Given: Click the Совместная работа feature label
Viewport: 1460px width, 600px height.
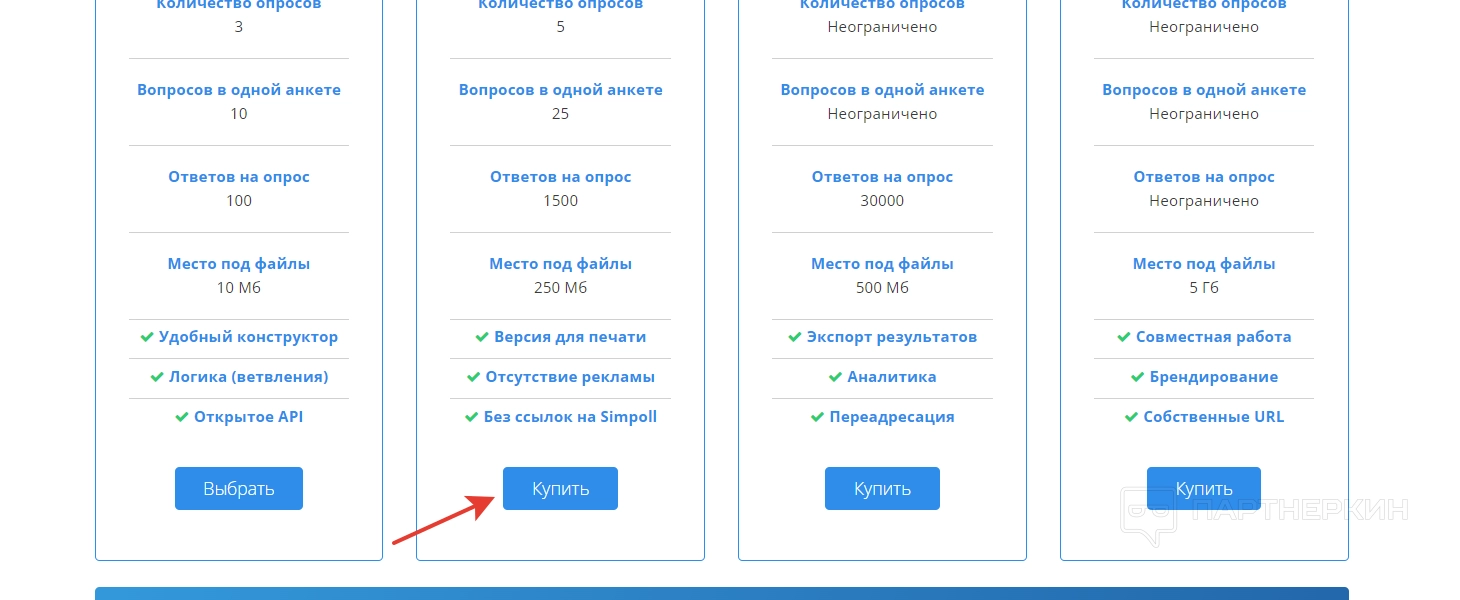Looking at the screenshot, I should (1213, 337).
